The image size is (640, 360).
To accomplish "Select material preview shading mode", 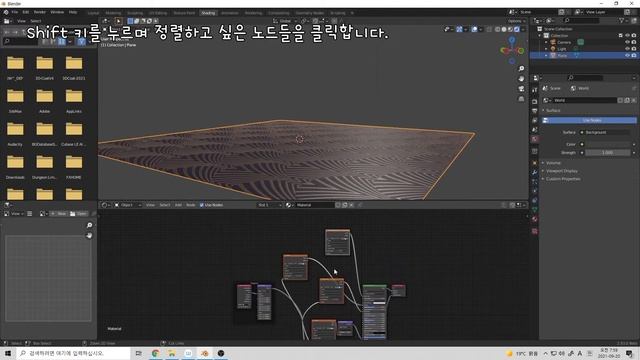I will [x=510, y=29].
